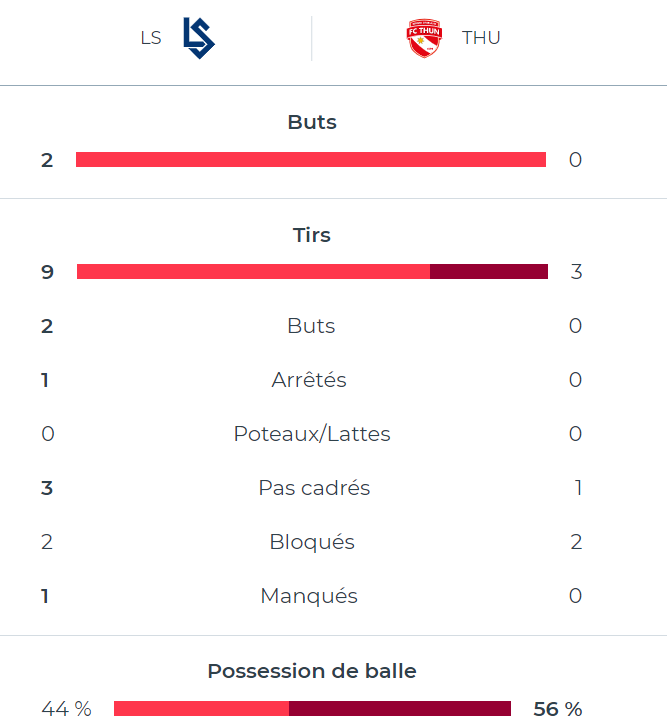Click the red goals progress bar
This screenshot has height=726, width=667.
311,160
